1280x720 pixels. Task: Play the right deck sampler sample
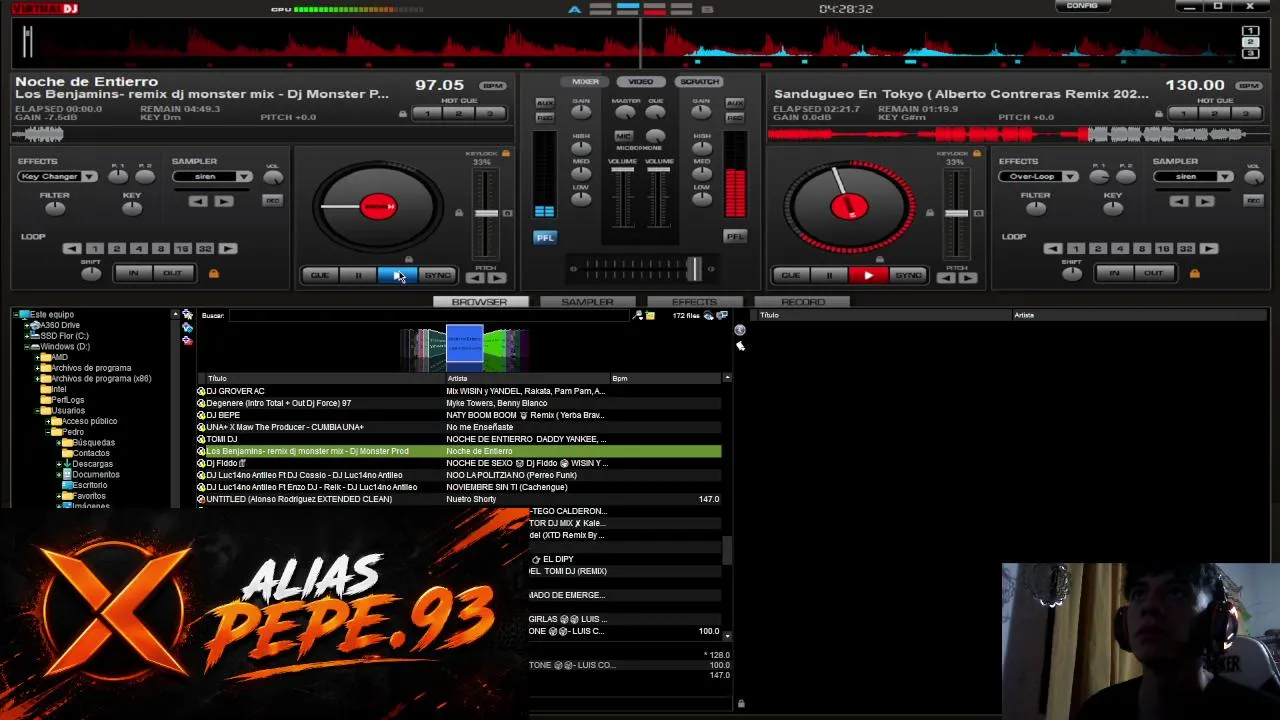click(x=1204, y=201)
